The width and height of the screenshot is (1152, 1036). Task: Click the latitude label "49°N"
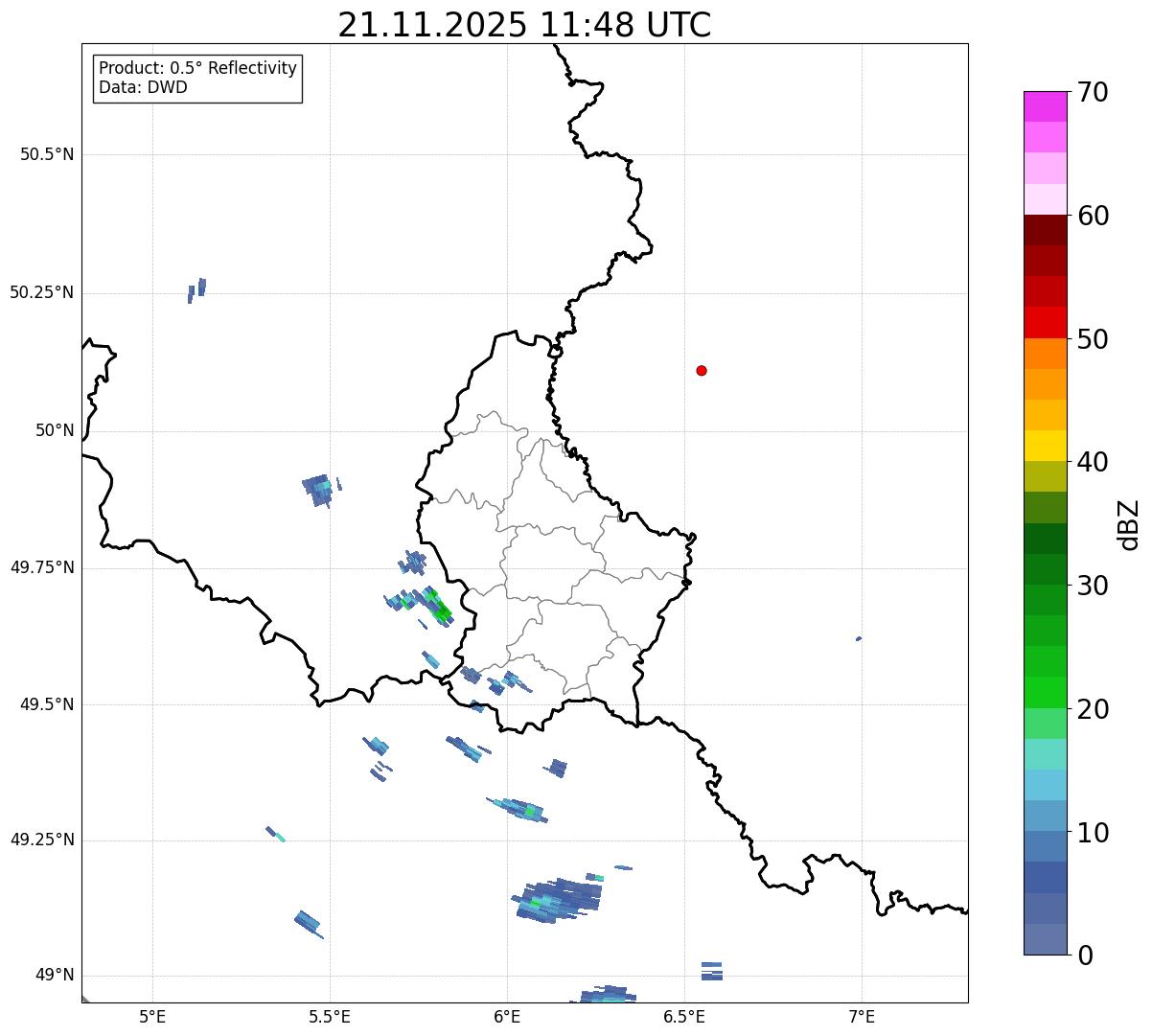55,976
